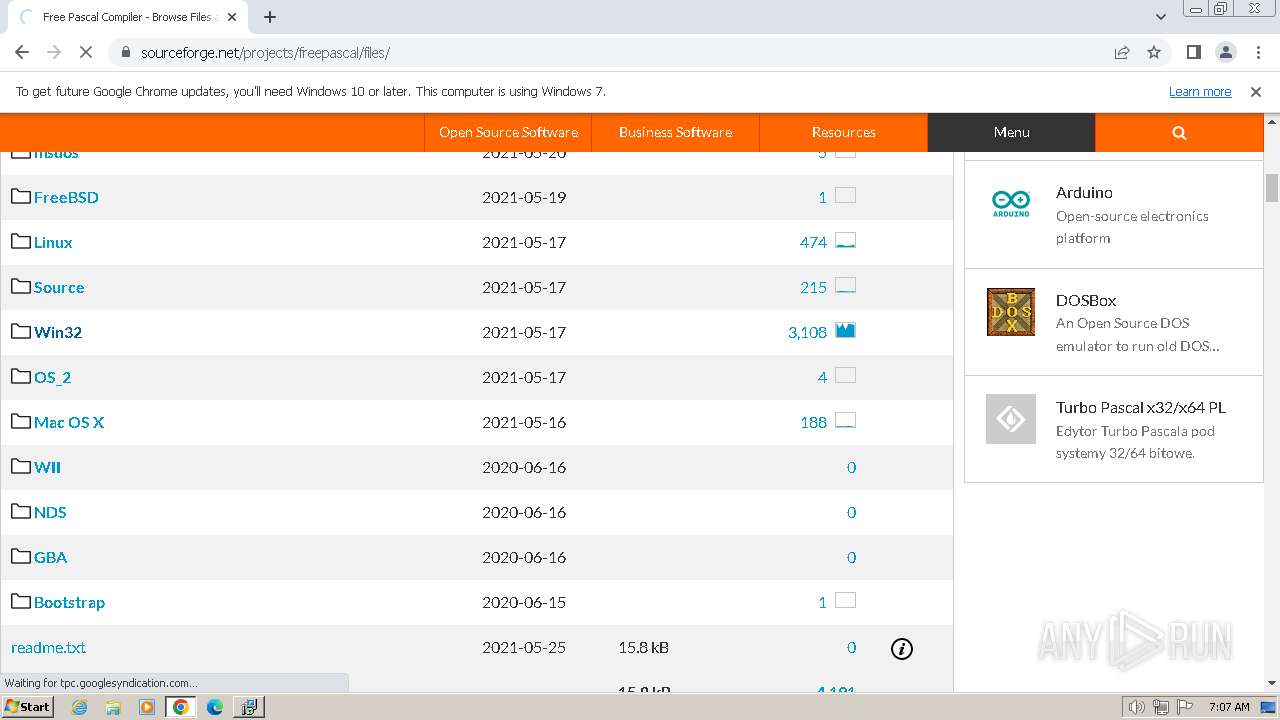Image resolution: width=1280 pixels, height=720 pixels.
Task: Open the DOSBox project recommendation
Action: point(1086,300)
